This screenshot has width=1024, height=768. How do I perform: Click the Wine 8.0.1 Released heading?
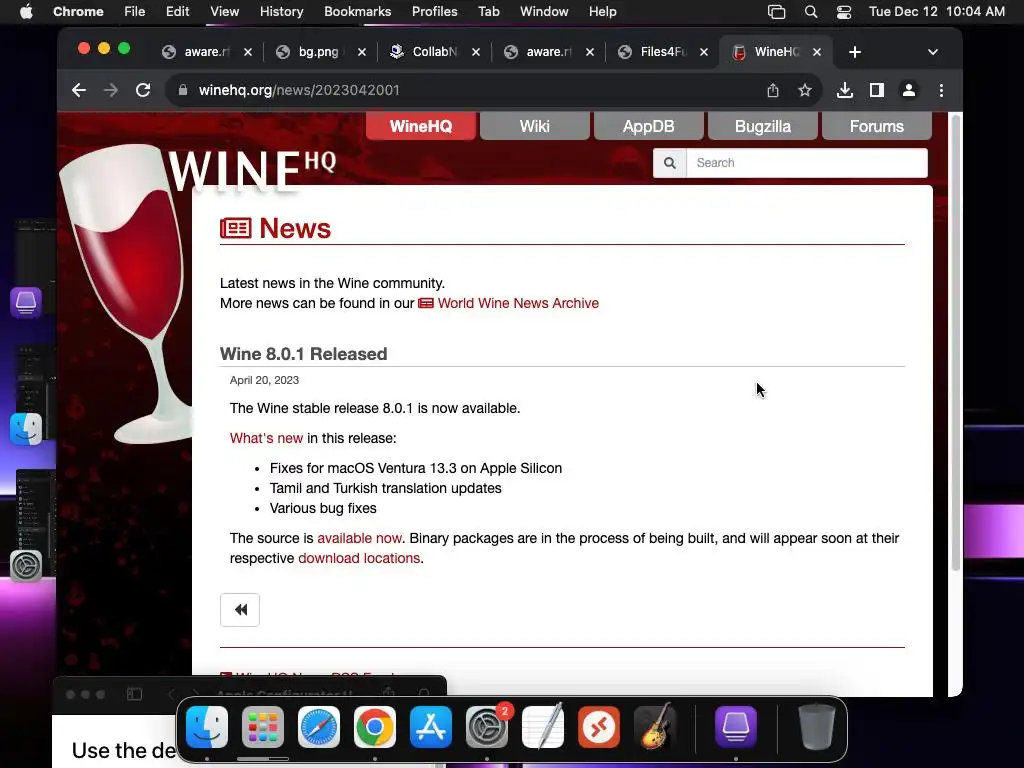304,354
